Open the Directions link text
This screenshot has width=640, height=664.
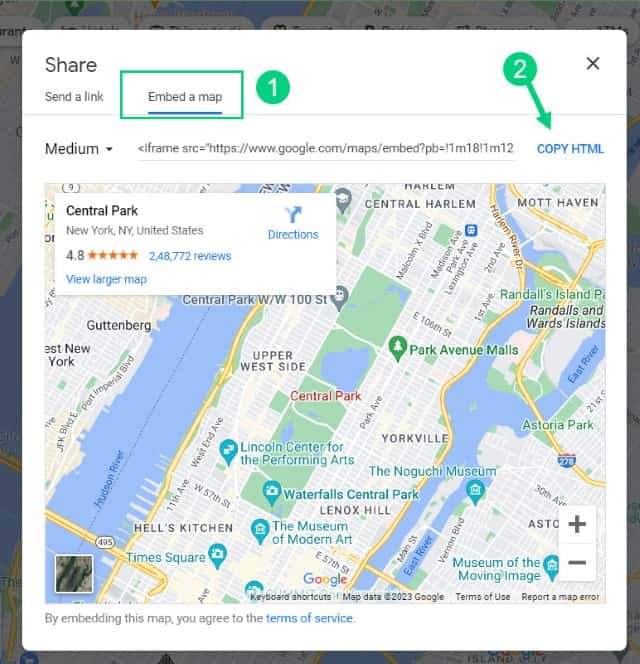[x=293, y=235]
